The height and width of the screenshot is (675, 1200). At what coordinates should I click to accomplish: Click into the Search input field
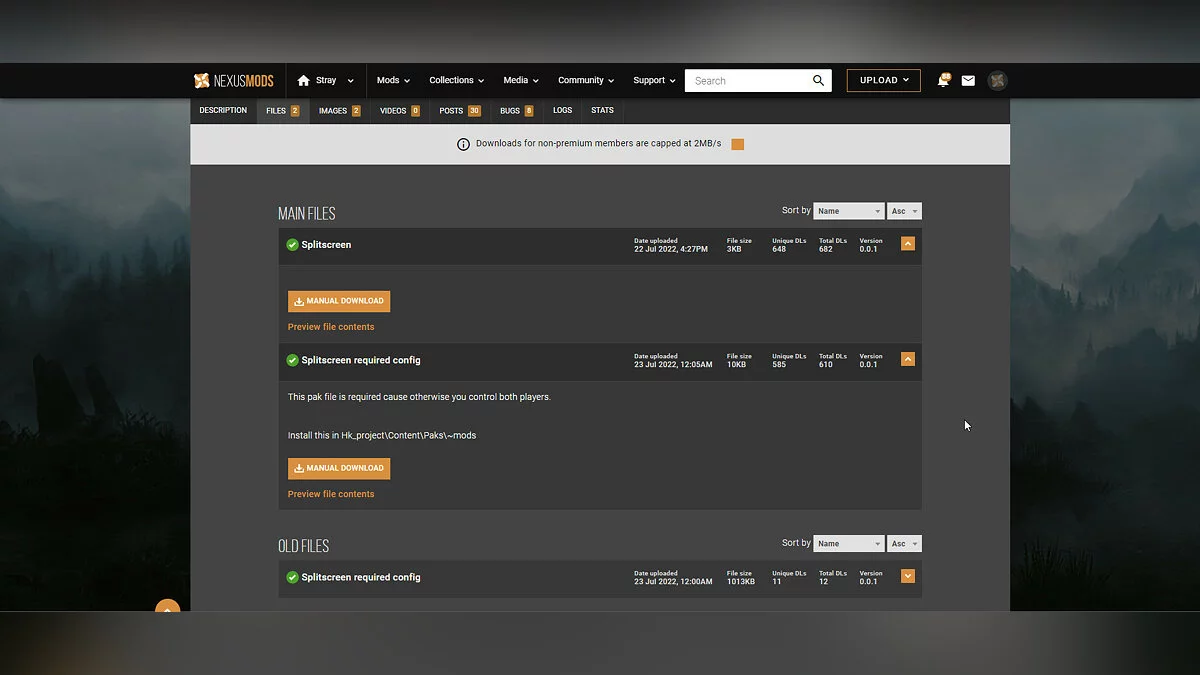point(745,81)
